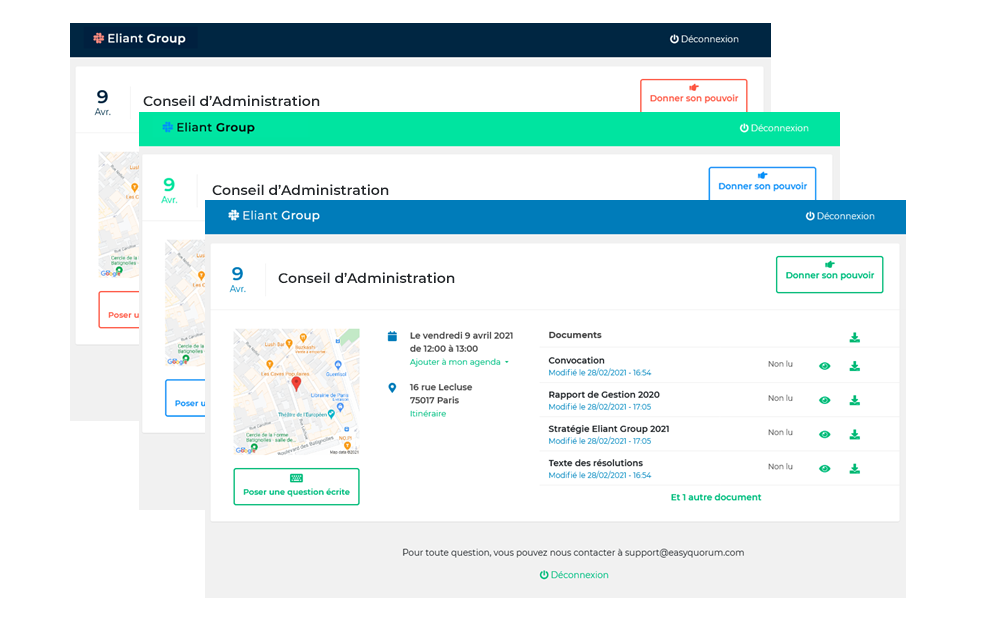Screen dimensions: 1006x643
Task: Click Déconnexion in the blue top bar
Action: click(840, 216)
